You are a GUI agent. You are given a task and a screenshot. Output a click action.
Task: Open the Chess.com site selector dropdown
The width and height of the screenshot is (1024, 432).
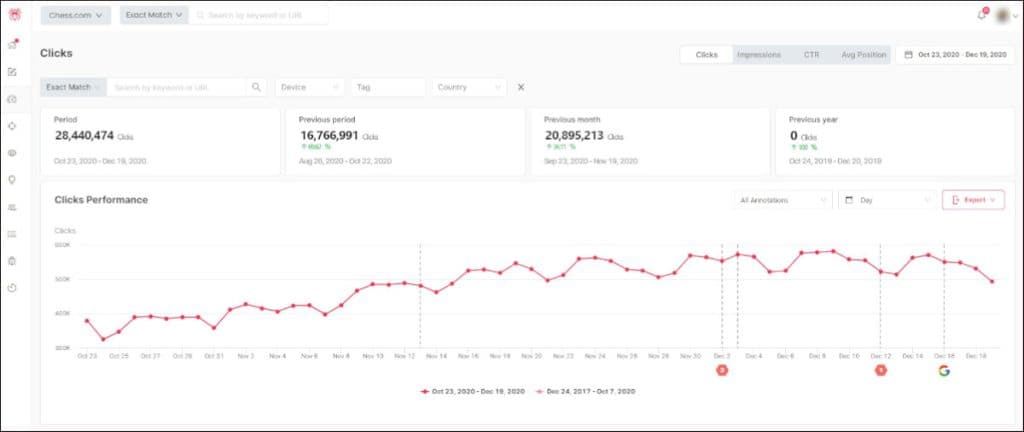pos(76,15)
